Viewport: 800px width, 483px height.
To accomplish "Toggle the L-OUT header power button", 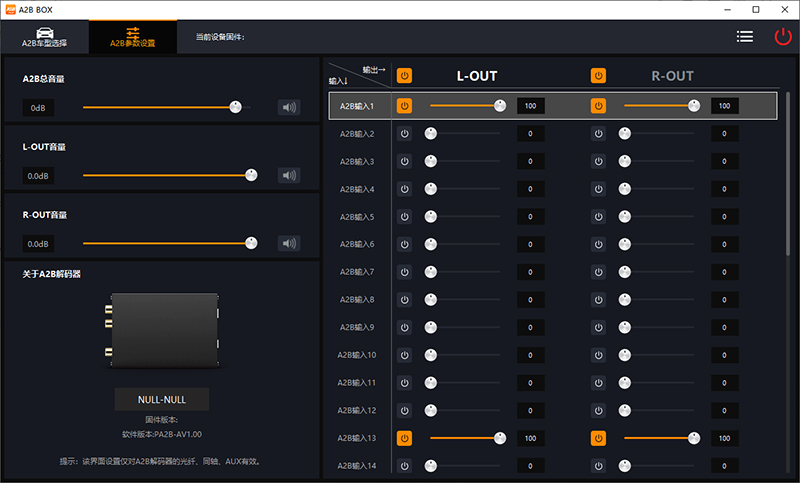I will point(404,75).
